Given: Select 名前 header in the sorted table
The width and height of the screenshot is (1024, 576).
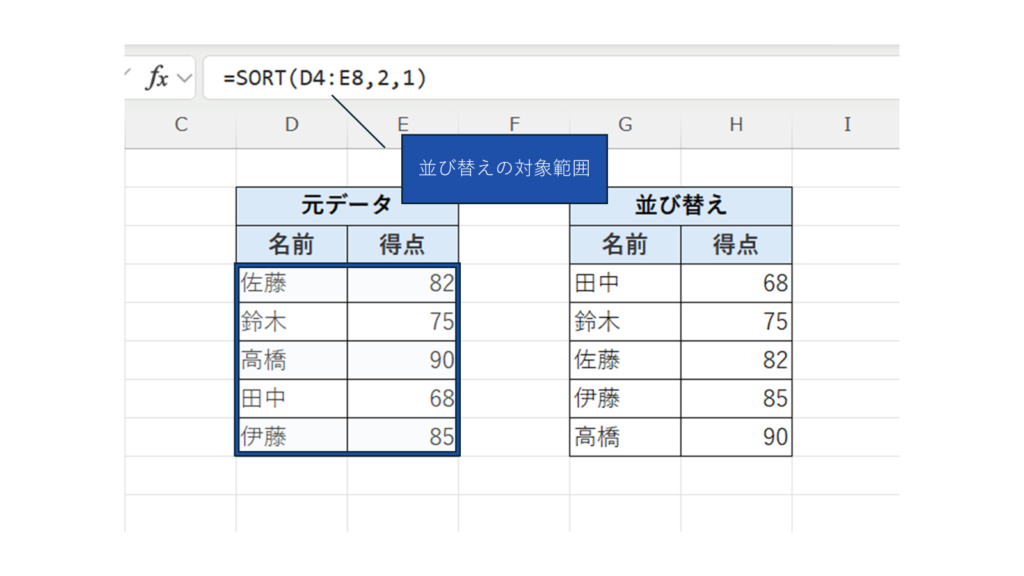Looking at the screenshot, I should [x=625, y=245].
